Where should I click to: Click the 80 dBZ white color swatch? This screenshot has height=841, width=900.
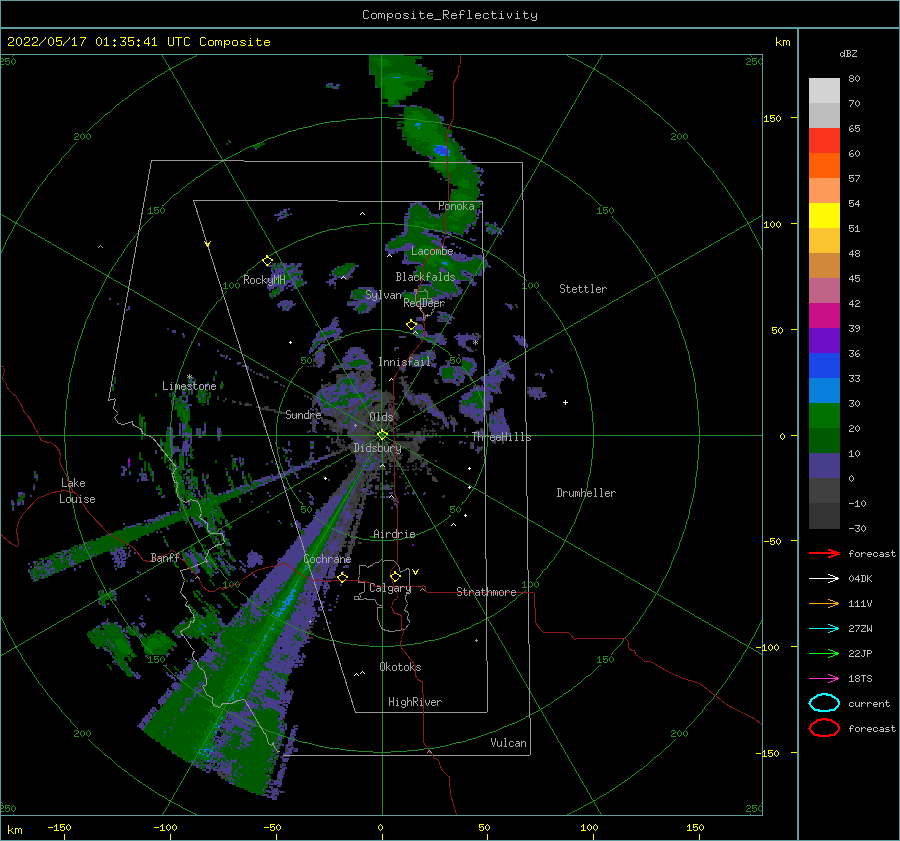tap(824, 90)
